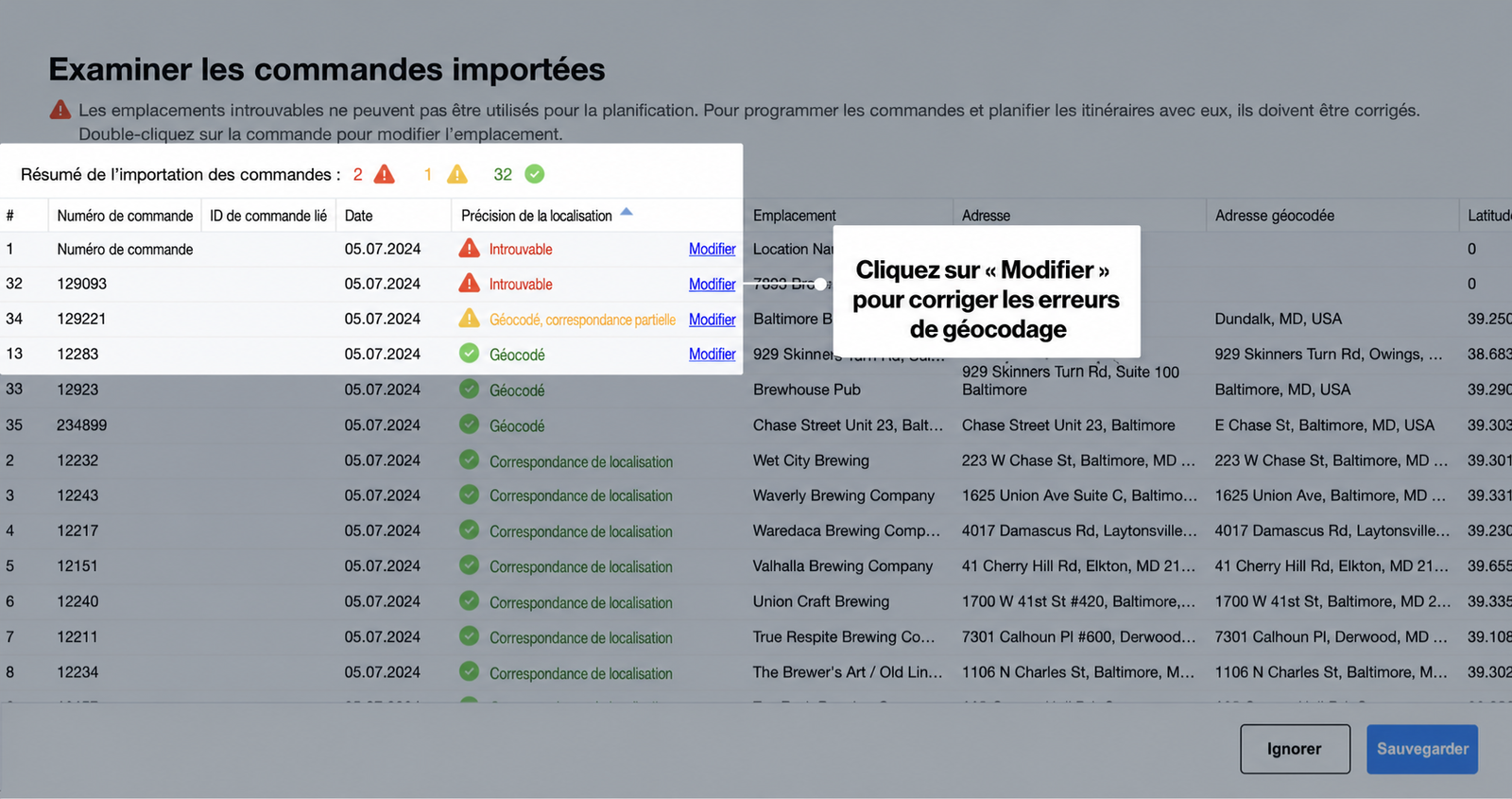Click the Brewhouse Pub location cell
This screenshot has width=1512, height=799.
pos(807,390)
